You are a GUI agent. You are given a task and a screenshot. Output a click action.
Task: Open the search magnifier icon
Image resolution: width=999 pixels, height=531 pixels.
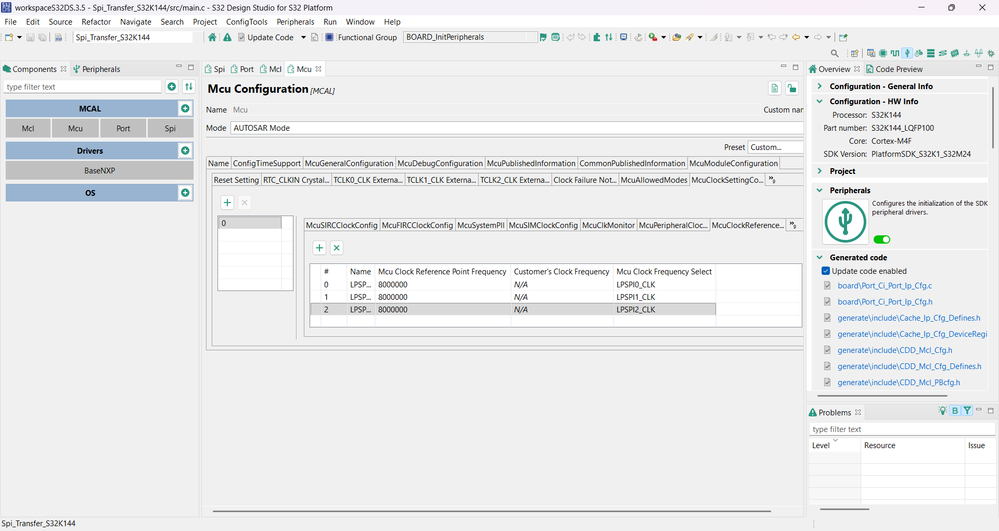(x=835, y=54)
